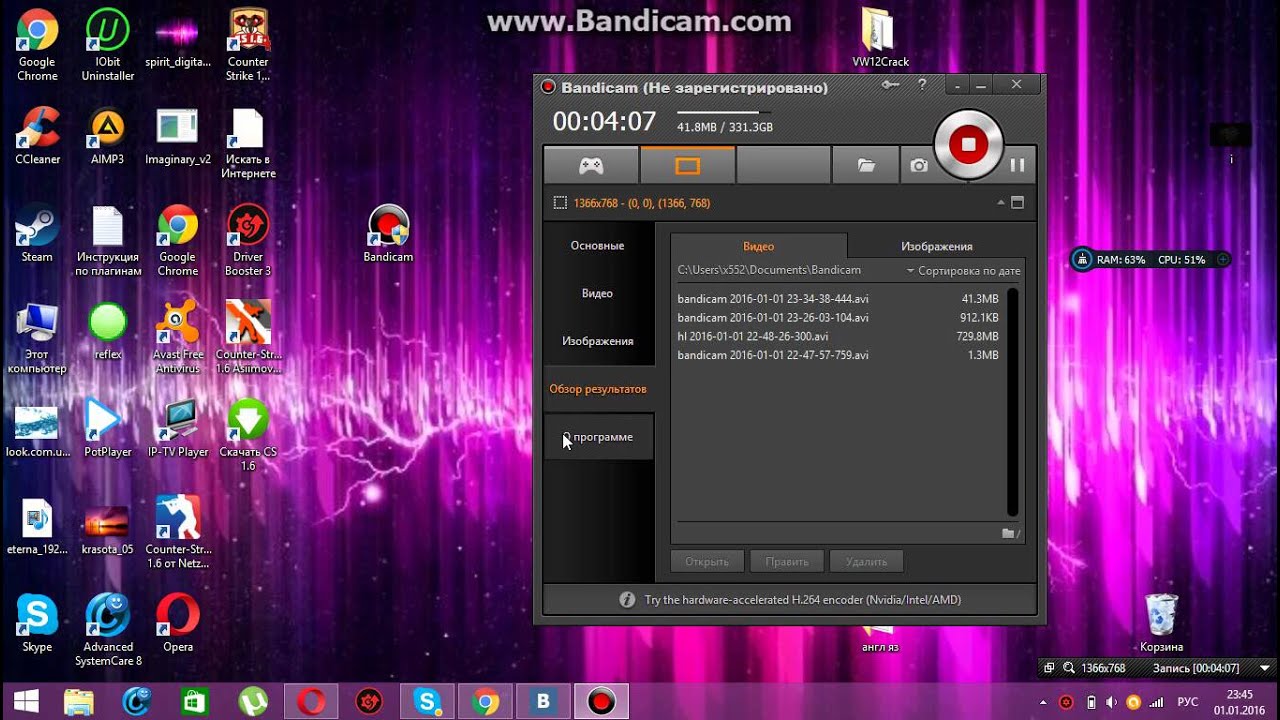Collapse the target area bar with the up arrow
Screen dimensions: 1280x720
[1001, 203]
